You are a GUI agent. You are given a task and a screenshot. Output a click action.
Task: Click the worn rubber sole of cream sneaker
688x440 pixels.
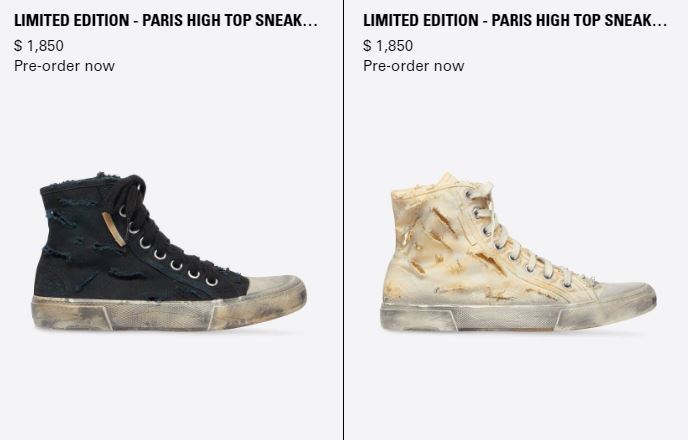tap(518, 316)
